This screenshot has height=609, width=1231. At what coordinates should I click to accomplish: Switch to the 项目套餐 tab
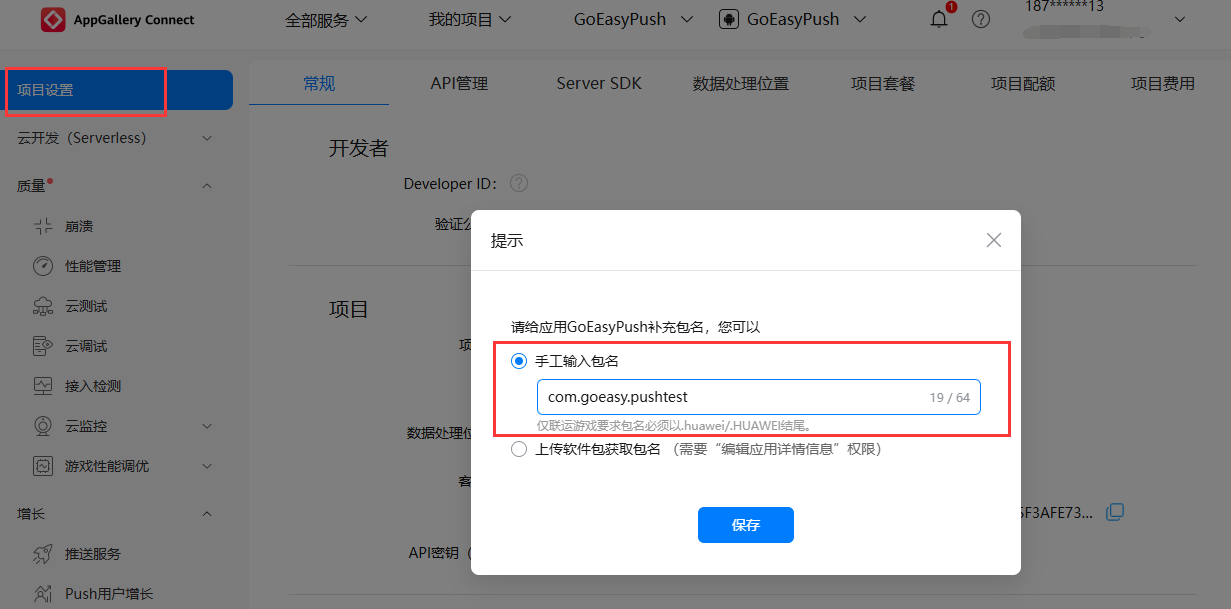[x=883, y=84]
